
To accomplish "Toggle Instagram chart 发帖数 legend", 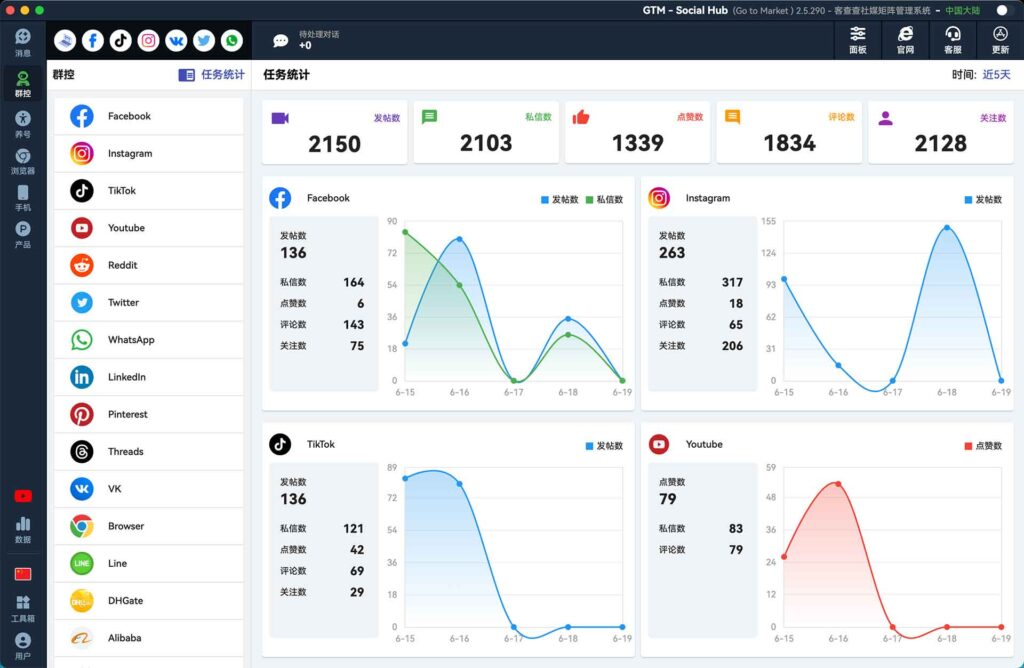I will coord(983,199).
